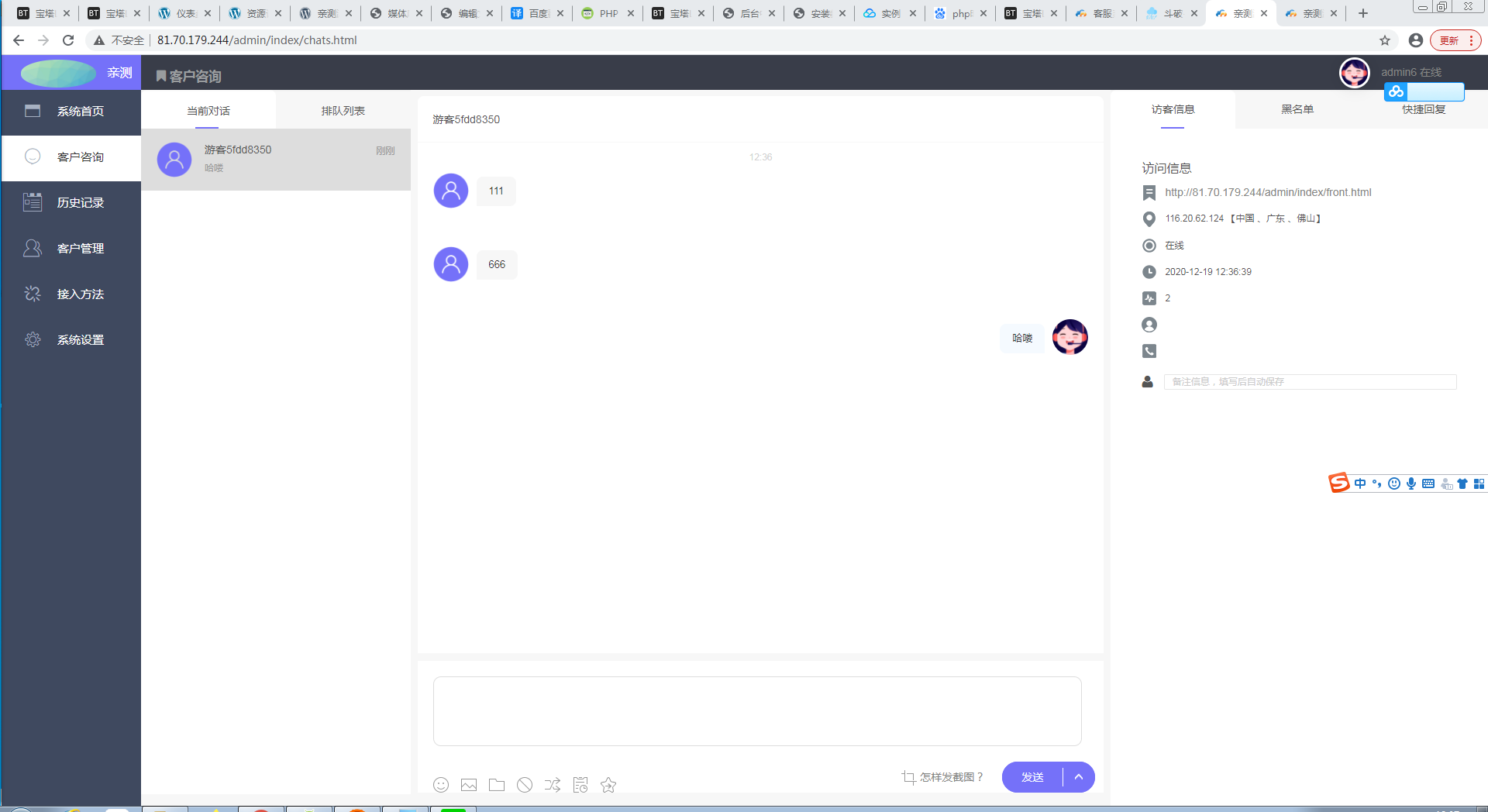Screen dimensions: 1488x812
Task: Click the star arrow icon in toolbar
Action: [608, 785]
